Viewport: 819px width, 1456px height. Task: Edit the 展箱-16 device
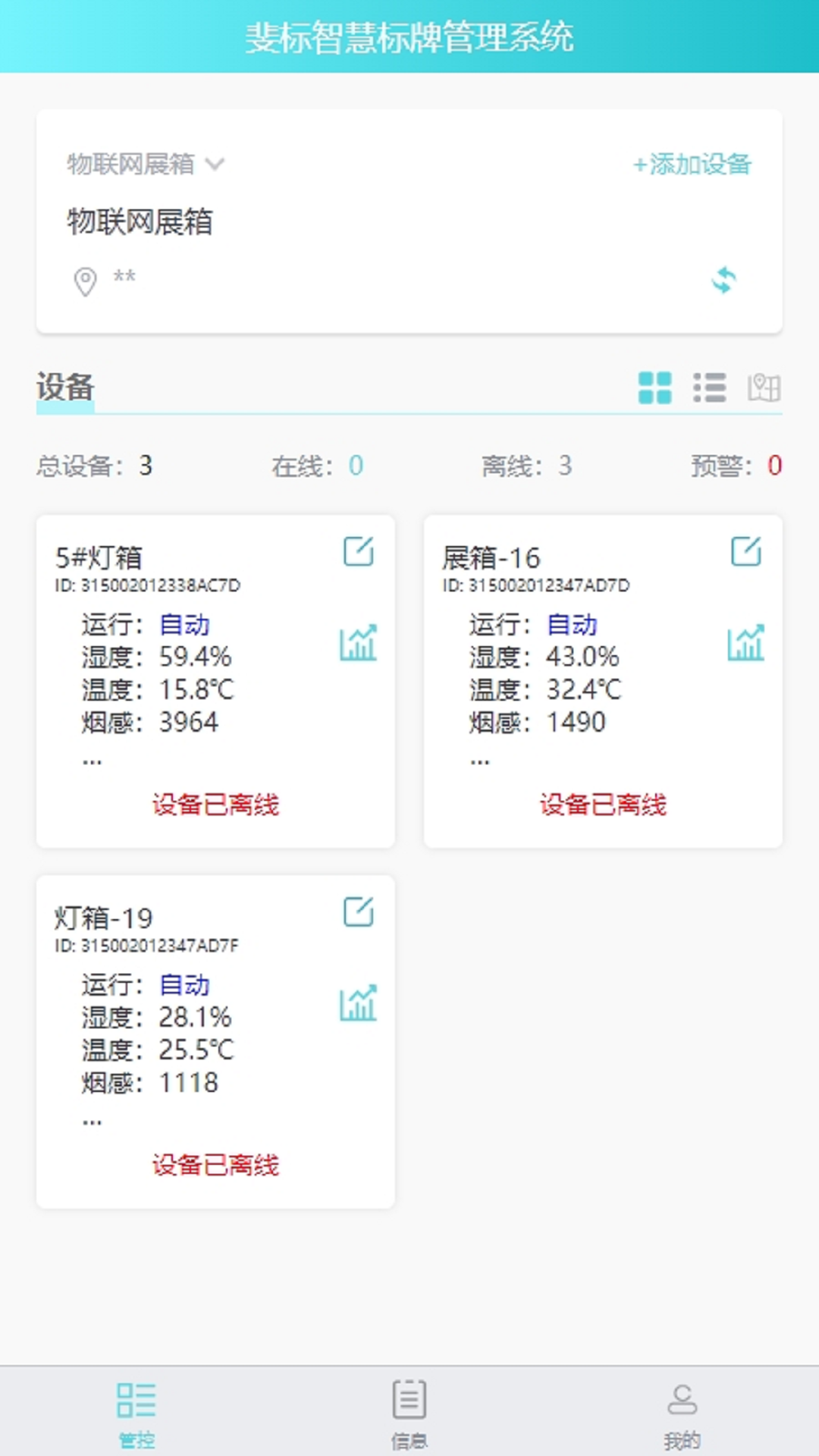click(745, 551)
